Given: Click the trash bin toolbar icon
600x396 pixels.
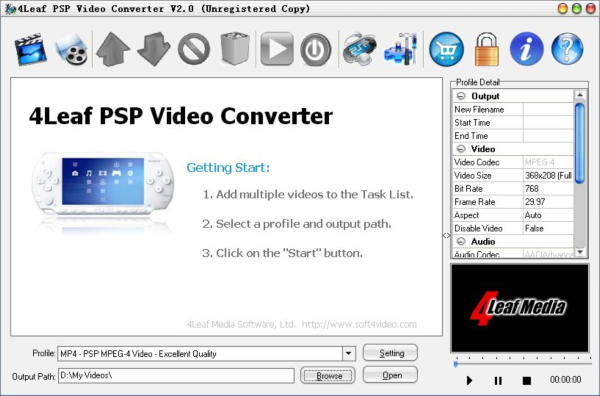Looking at the screenshot, I should click(235, 49).
